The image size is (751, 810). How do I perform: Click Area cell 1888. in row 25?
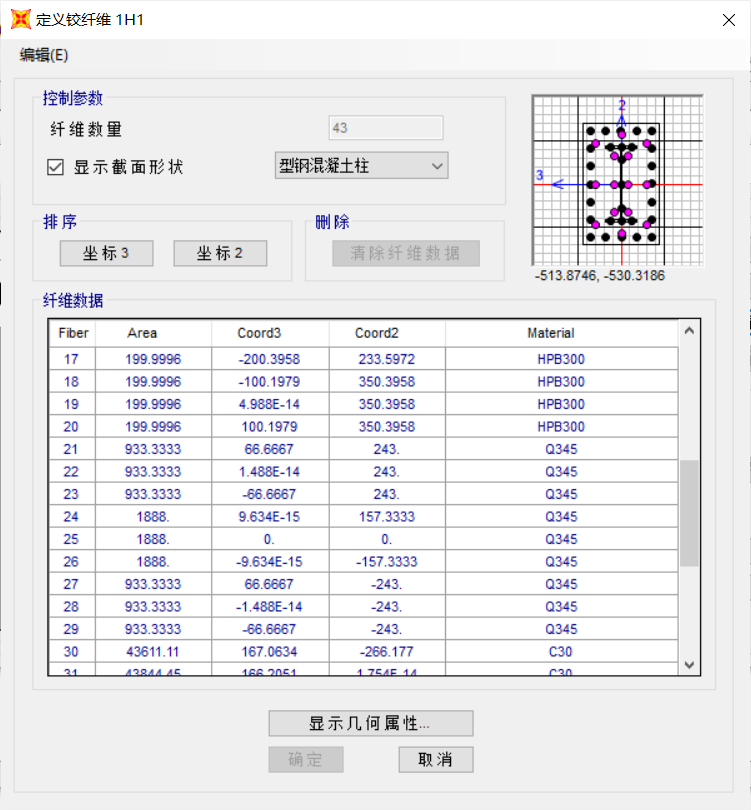(x=153, y=539)
